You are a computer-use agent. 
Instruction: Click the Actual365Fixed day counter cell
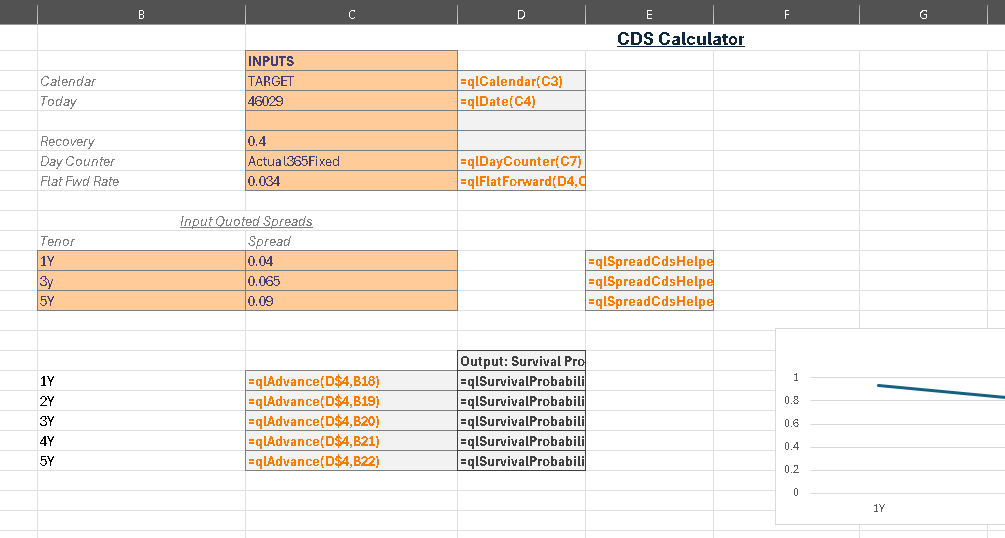click(x=351, y=161)
